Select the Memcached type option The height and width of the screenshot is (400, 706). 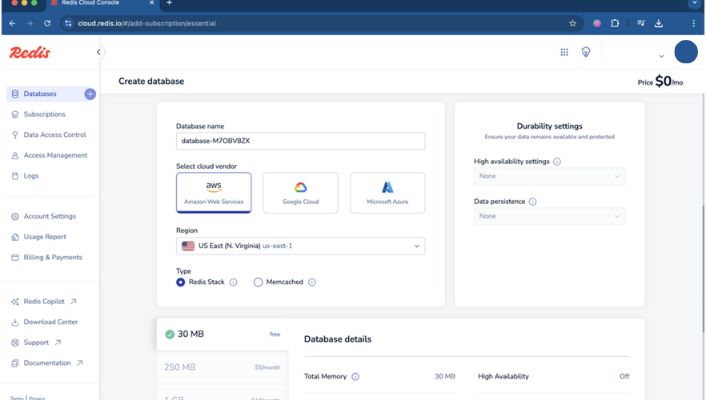[259, 282]
